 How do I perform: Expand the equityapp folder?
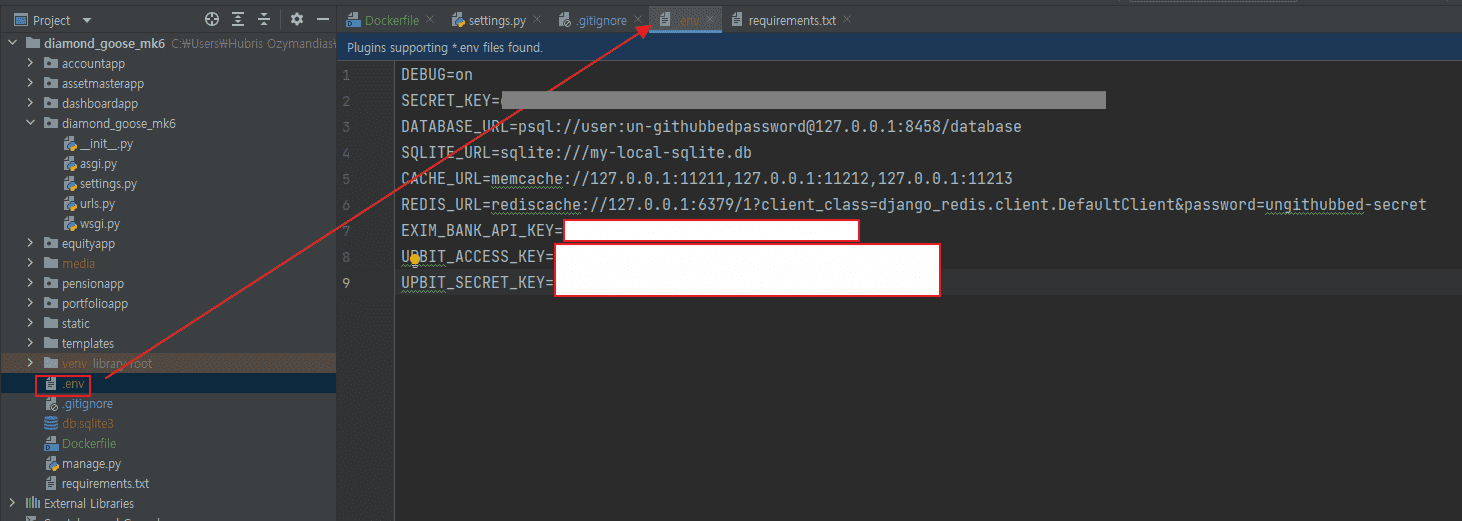coord(30,243)
